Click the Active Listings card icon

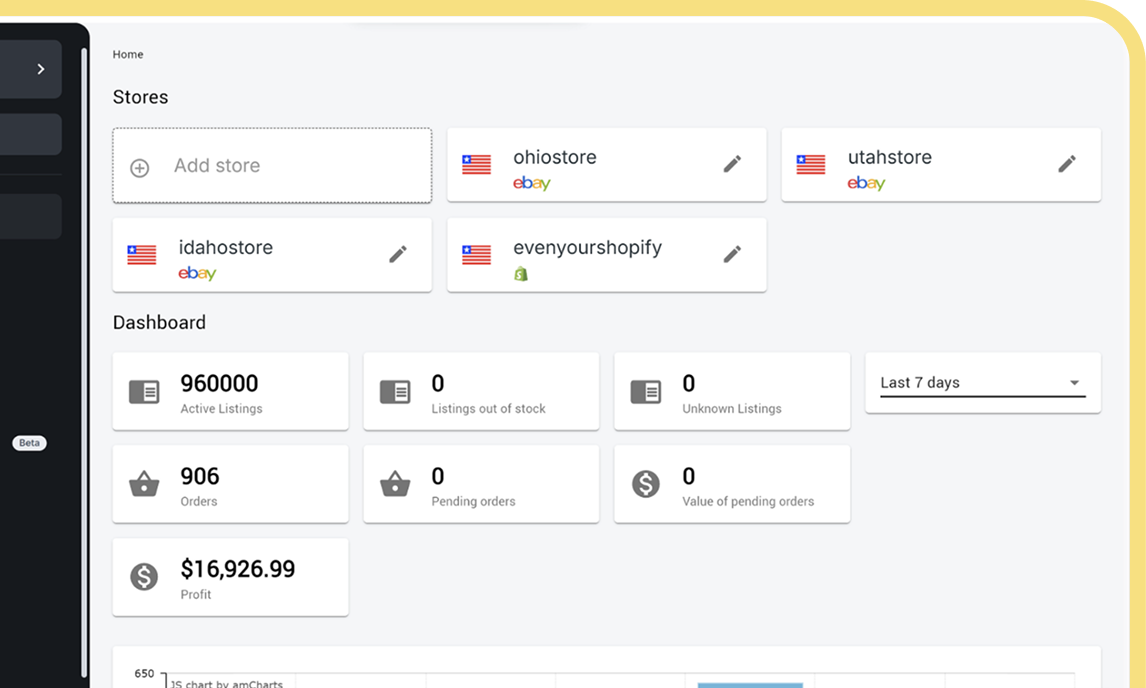point(144,391)
